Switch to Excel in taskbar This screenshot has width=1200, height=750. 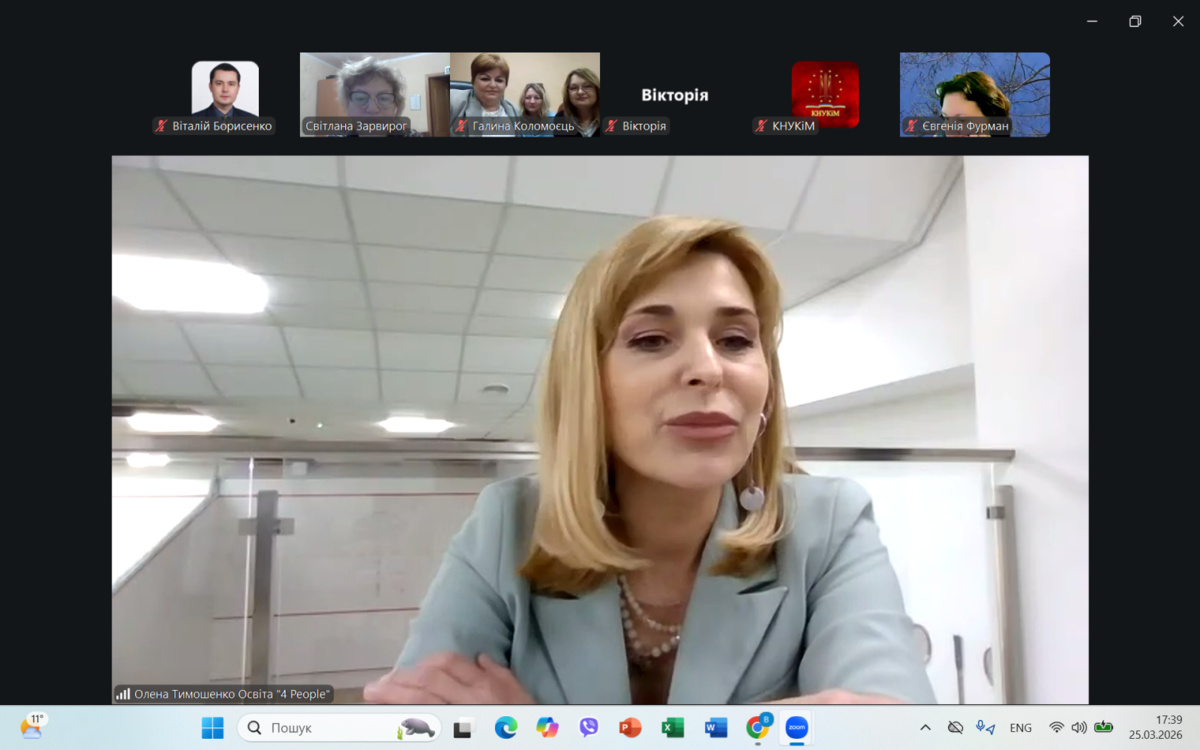click(672, 728)
